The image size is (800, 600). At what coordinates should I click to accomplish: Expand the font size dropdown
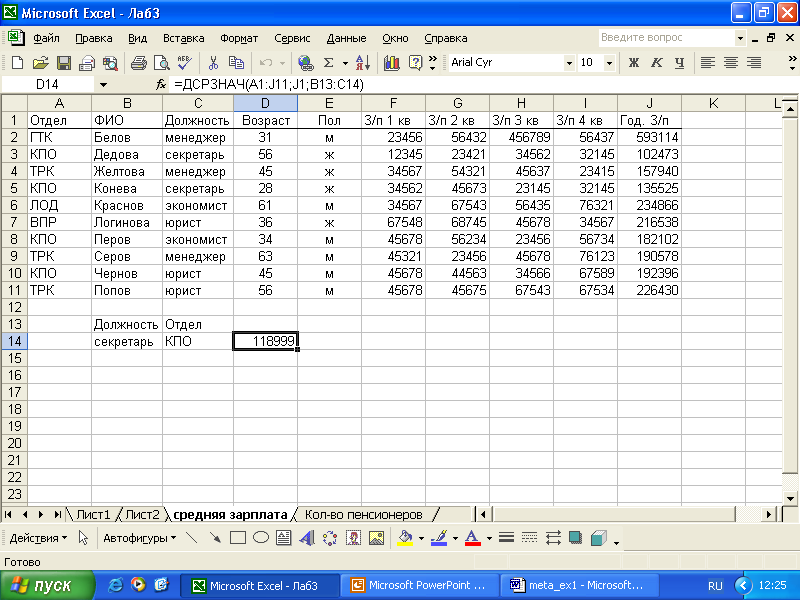610,63
